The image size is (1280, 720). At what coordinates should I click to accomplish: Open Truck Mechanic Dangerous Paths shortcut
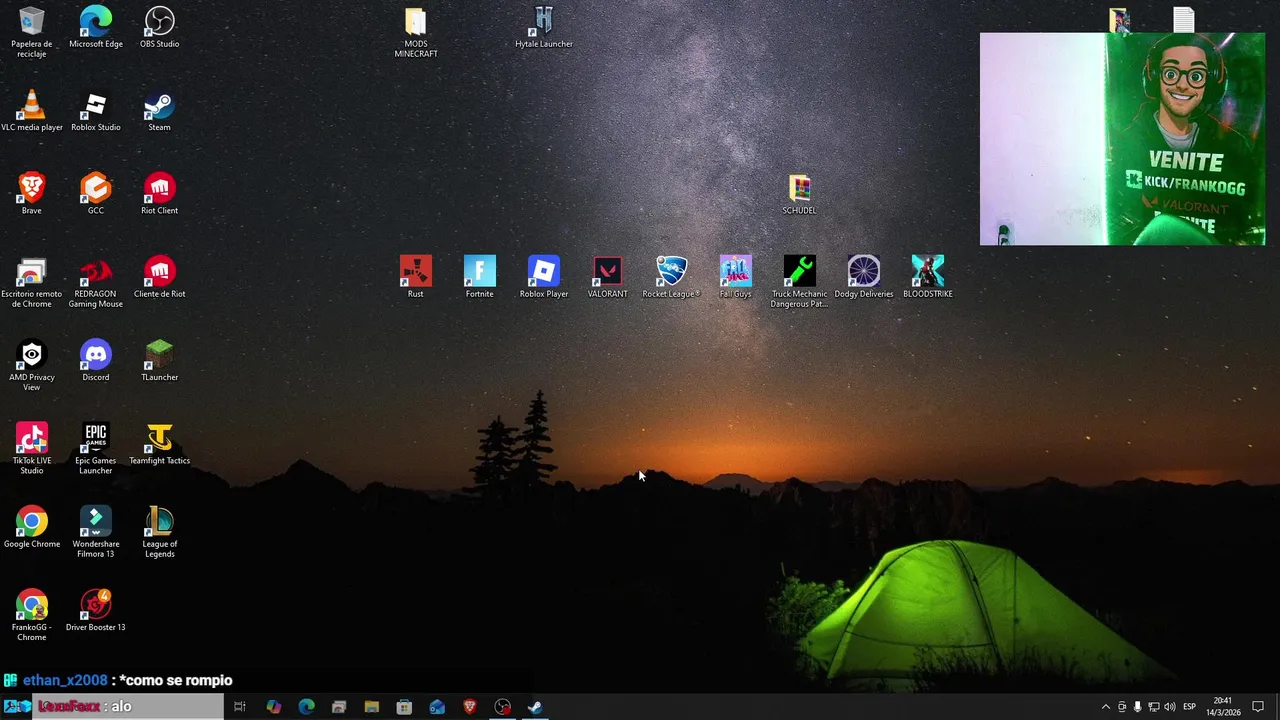tap(800, 282)
